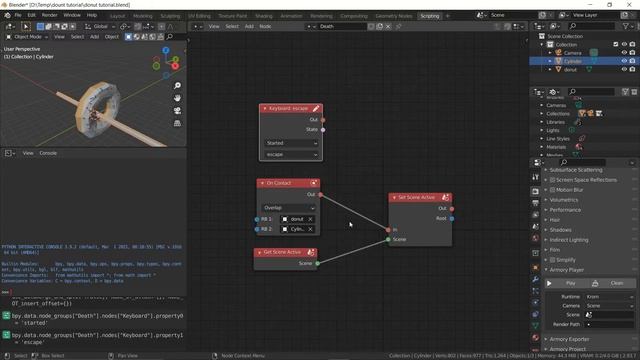Screen dimensions: 640x360
Task: Open the Node menu in node editor
Action: click(x=265, y=27)
